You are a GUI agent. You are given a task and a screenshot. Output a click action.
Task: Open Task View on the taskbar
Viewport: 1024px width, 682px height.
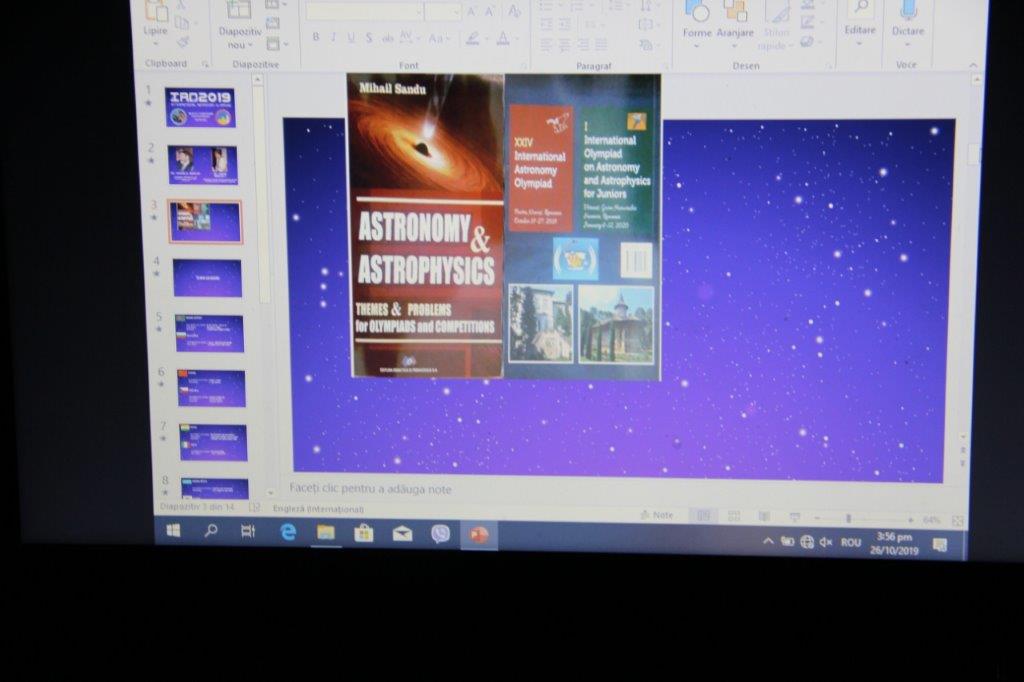coord(248,532)
